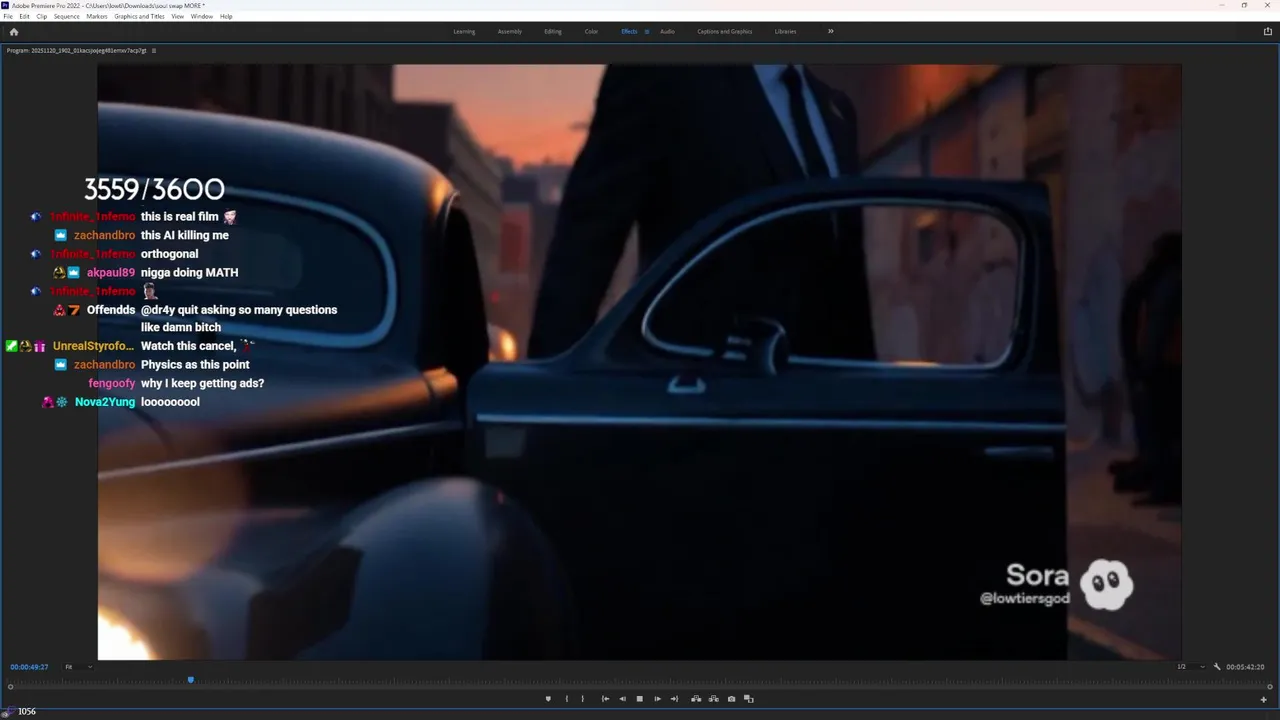Viewport: 1280px width, 720px height.
Task: Click the 00:00:49:27 playhead timecode
Action: [x=29, y=667]
